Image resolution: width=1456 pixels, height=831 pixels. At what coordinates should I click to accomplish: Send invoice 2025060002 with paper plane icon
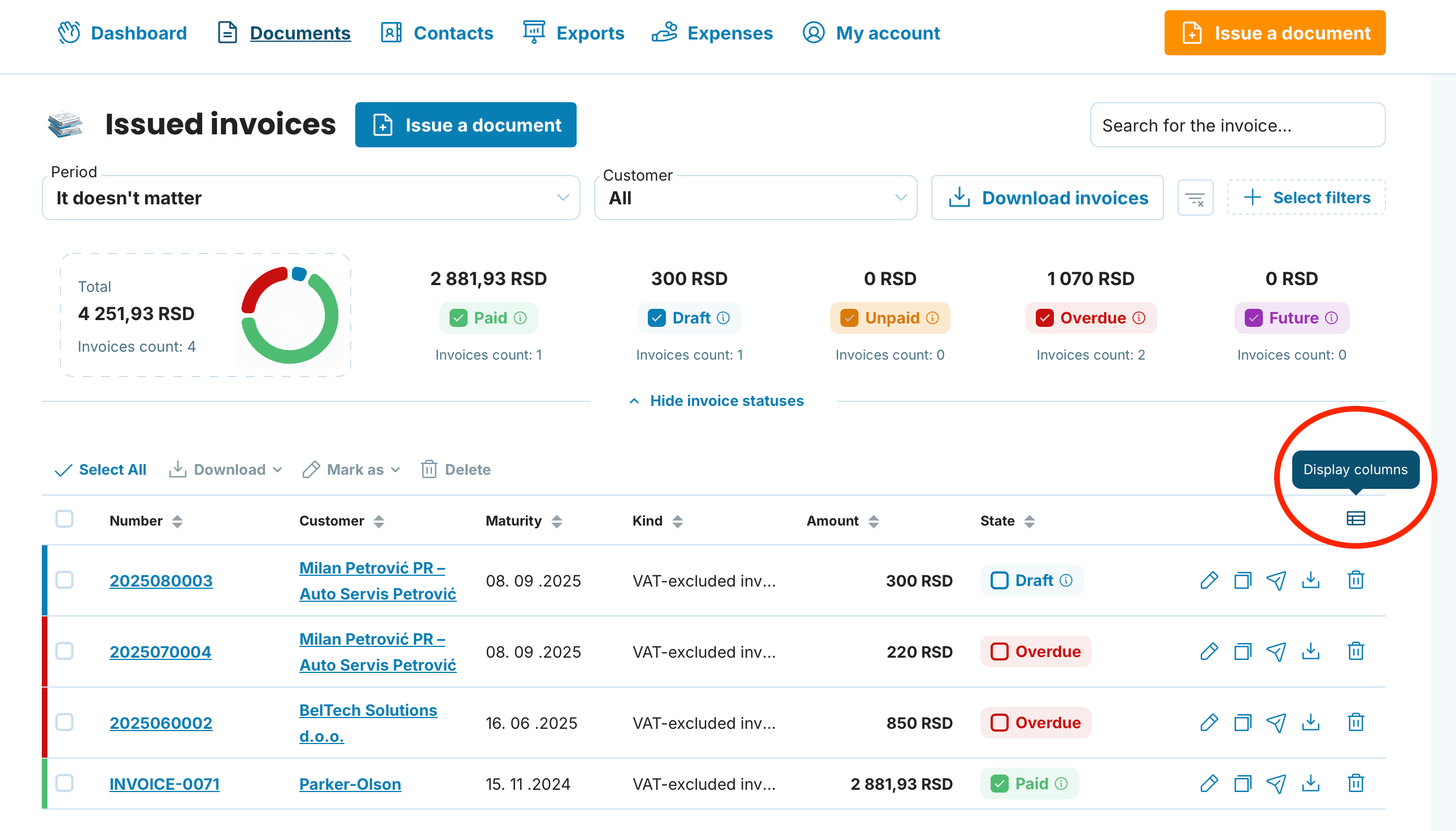pos(1276,723)
